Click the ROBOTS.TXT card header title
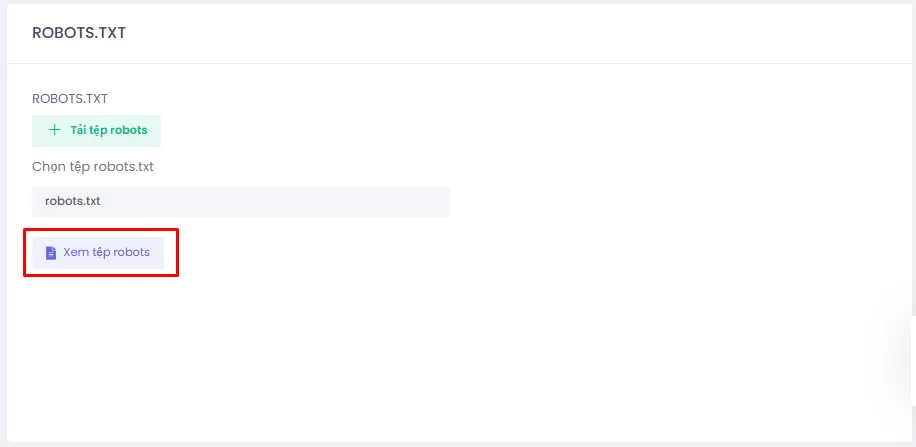 tap(79, 33)
